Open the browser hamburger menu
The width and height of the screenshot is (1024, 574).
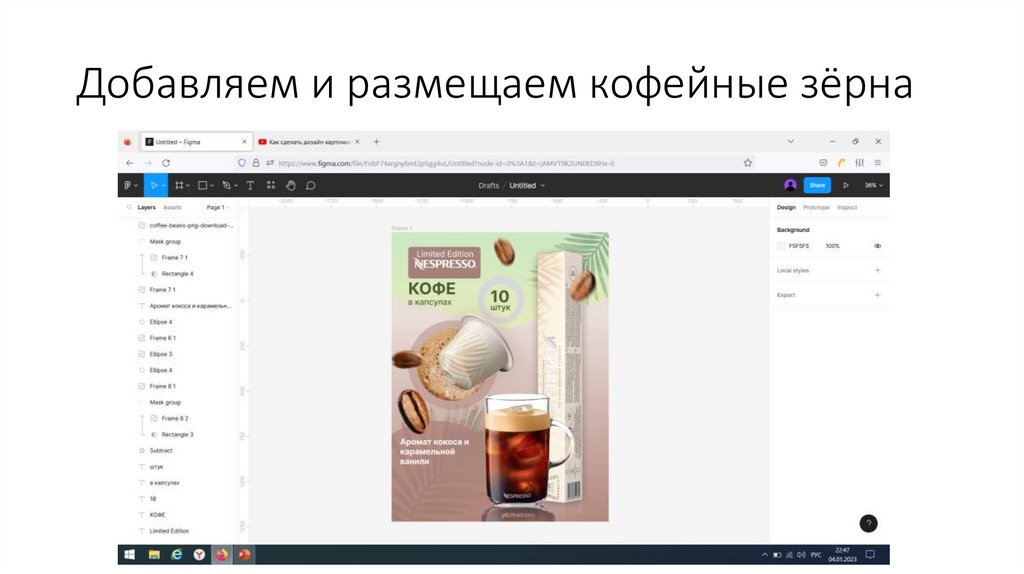point(878,163)
